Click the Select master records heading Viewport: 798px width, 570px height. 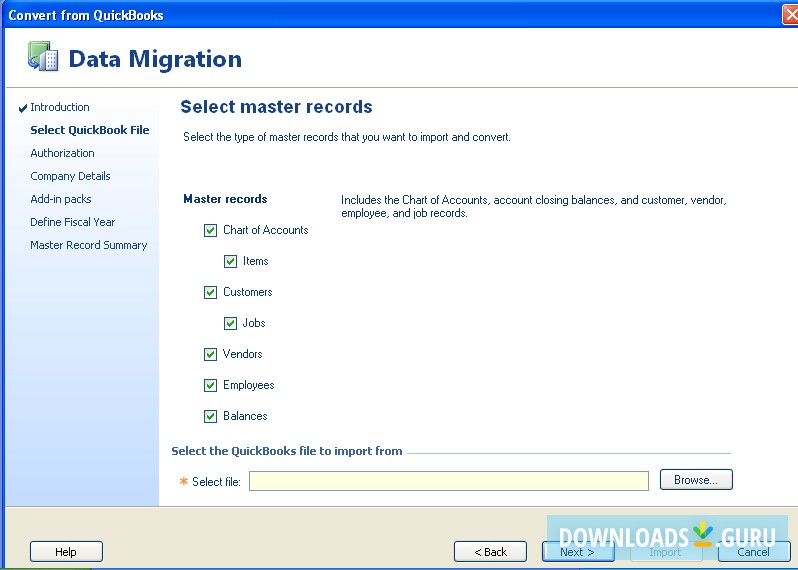276,107
